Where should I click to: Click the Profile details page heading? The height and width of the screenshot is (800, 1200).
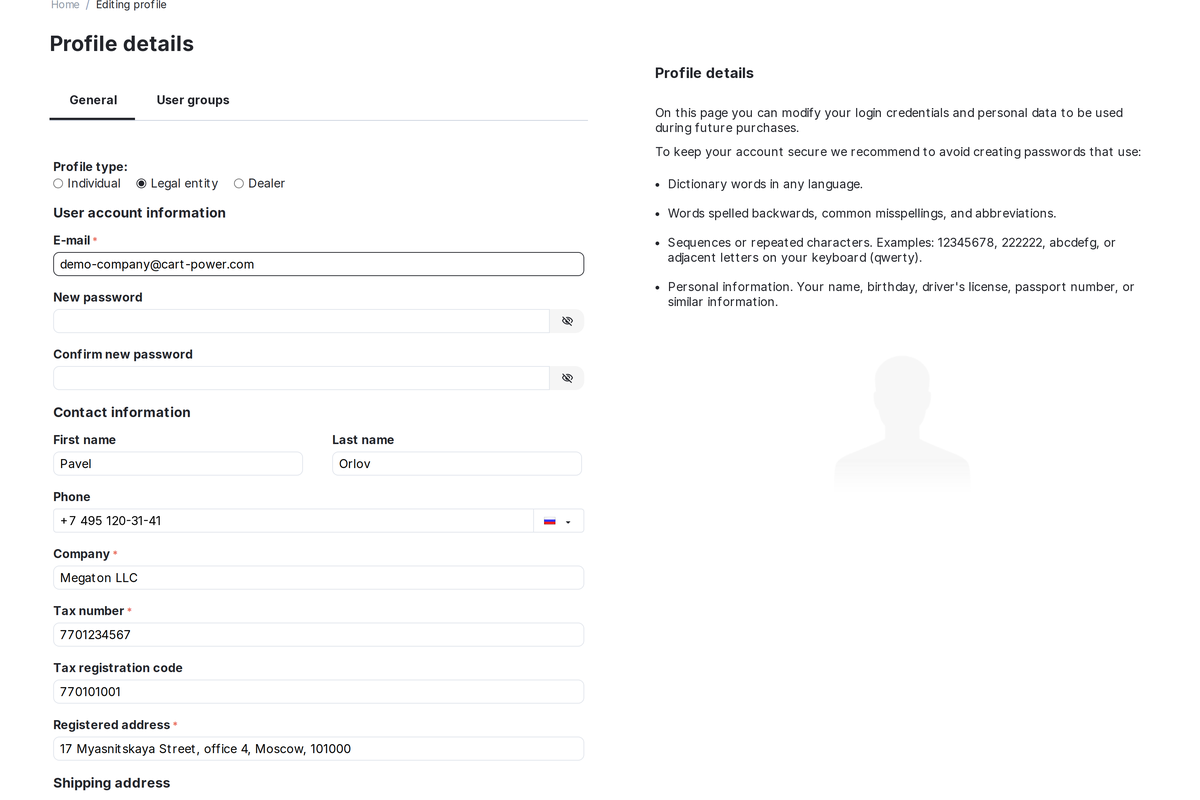[x=122, y=44]
